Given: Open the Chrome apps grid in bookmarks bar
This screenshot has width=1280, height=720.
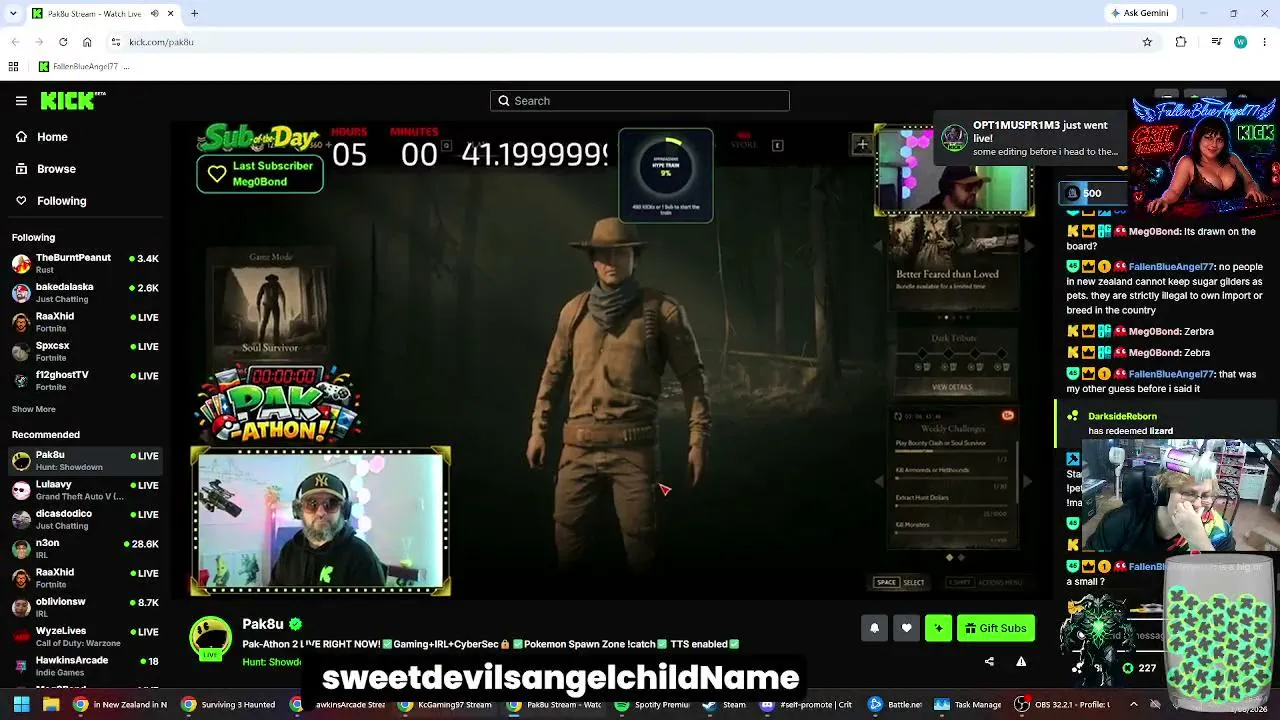Looking at the screenshot, I should point(13,67).
